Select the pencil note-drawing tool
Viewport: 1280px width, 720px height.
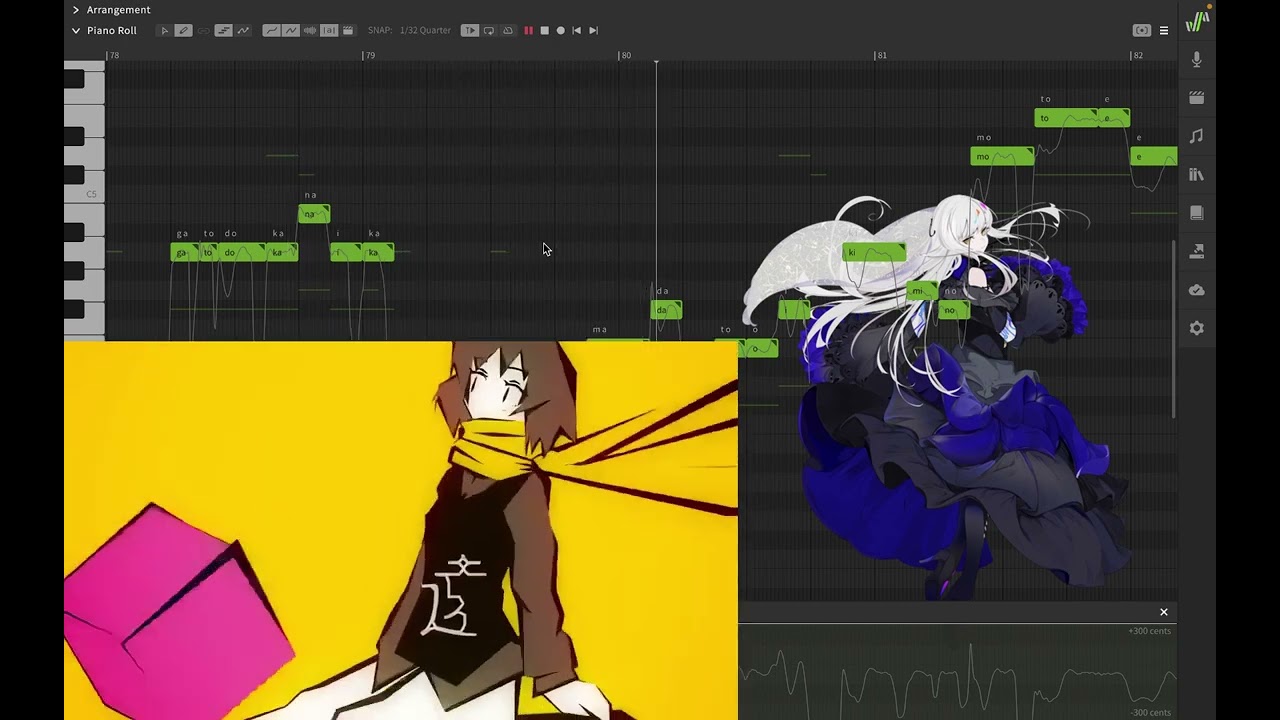184,31
